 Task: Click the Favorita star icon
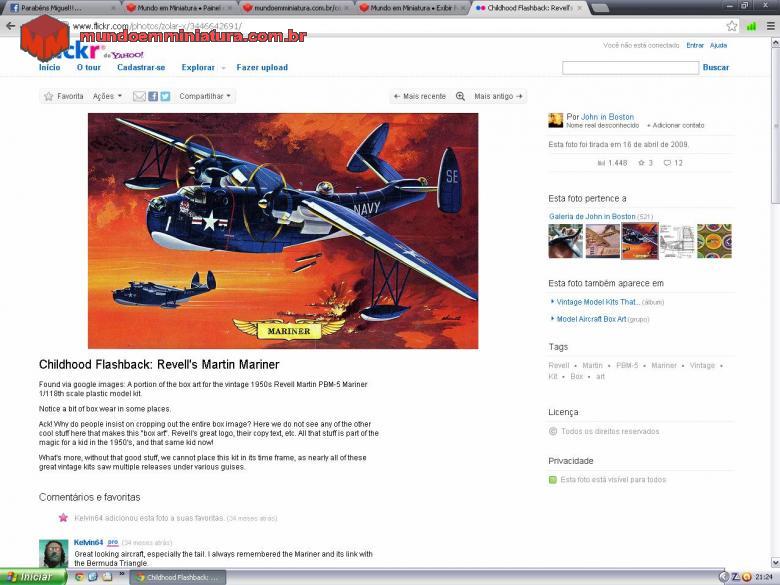pos(49,97)
